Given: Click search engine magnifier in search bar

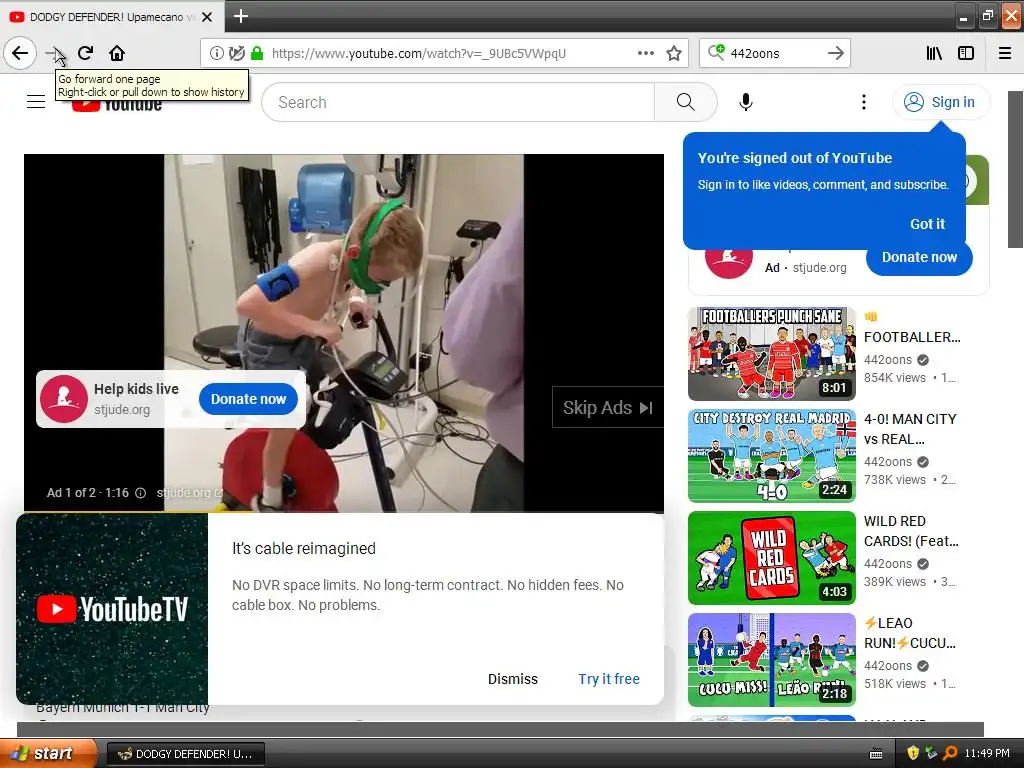Looking at the screenshot, I should pos(716,52).
